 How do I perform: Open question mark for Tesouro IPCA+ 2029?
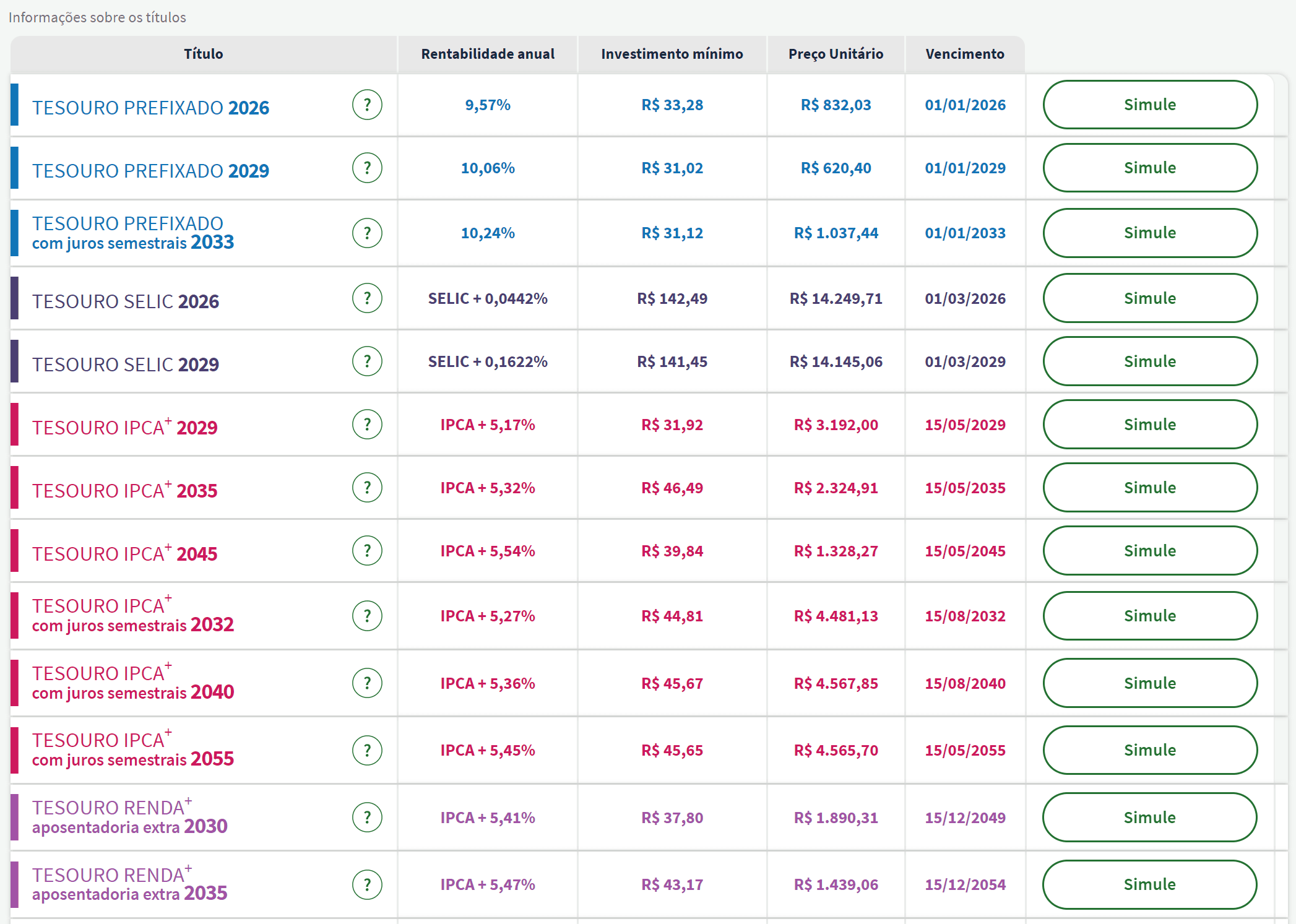[367, 425]
